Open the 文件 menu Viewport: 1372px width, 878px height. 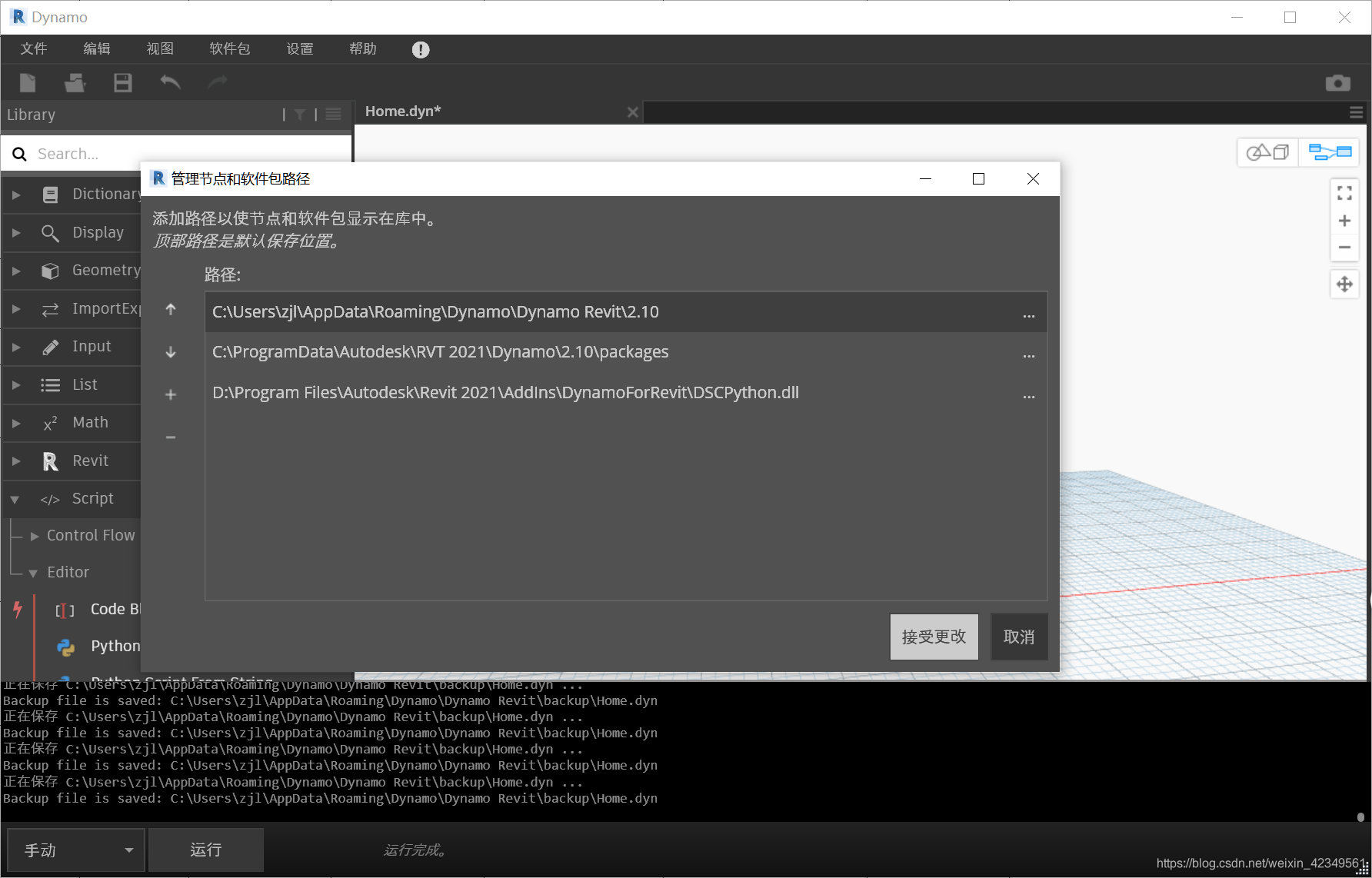(34, 49)
